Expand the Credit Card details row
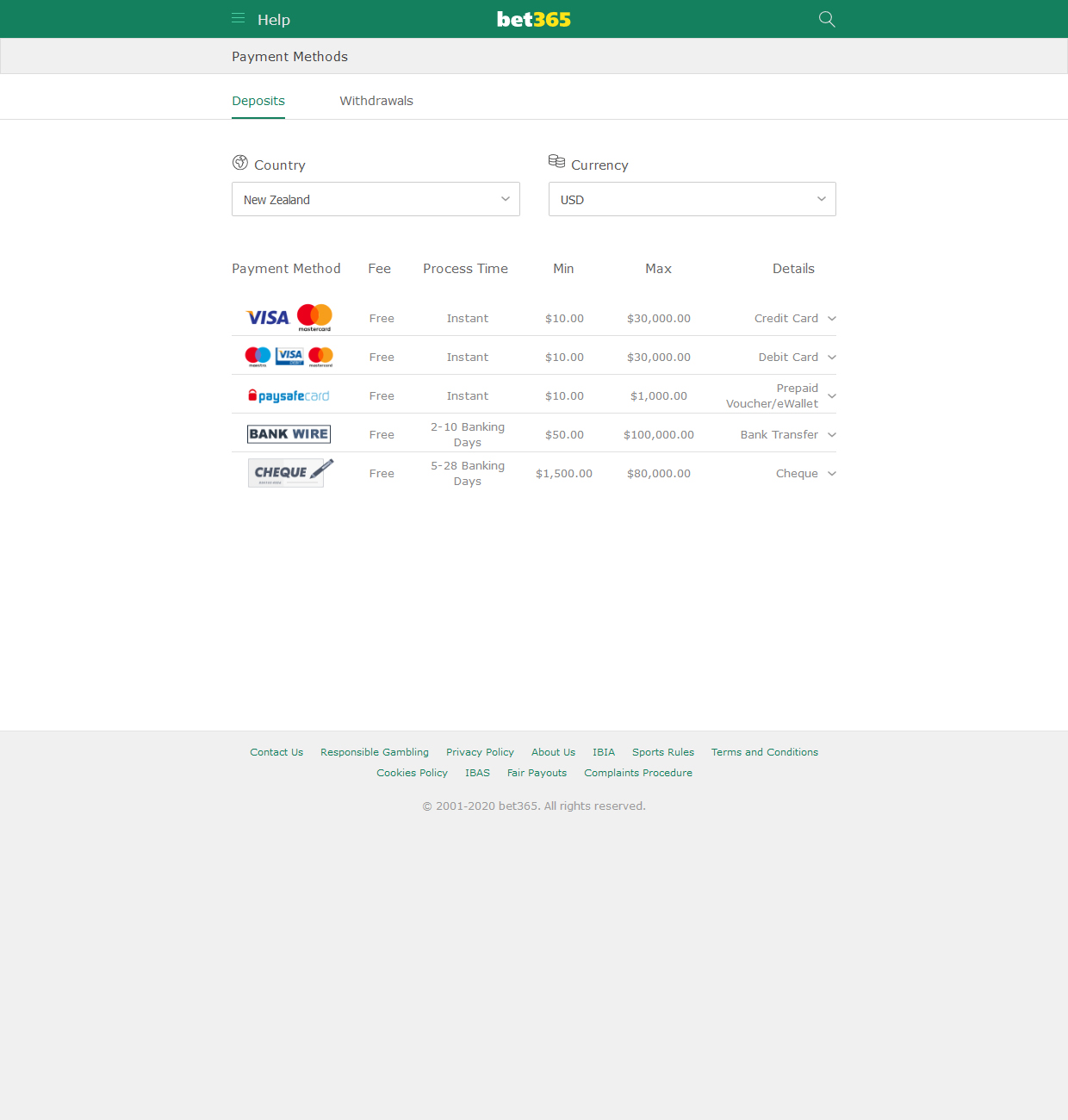 (832, 319)
